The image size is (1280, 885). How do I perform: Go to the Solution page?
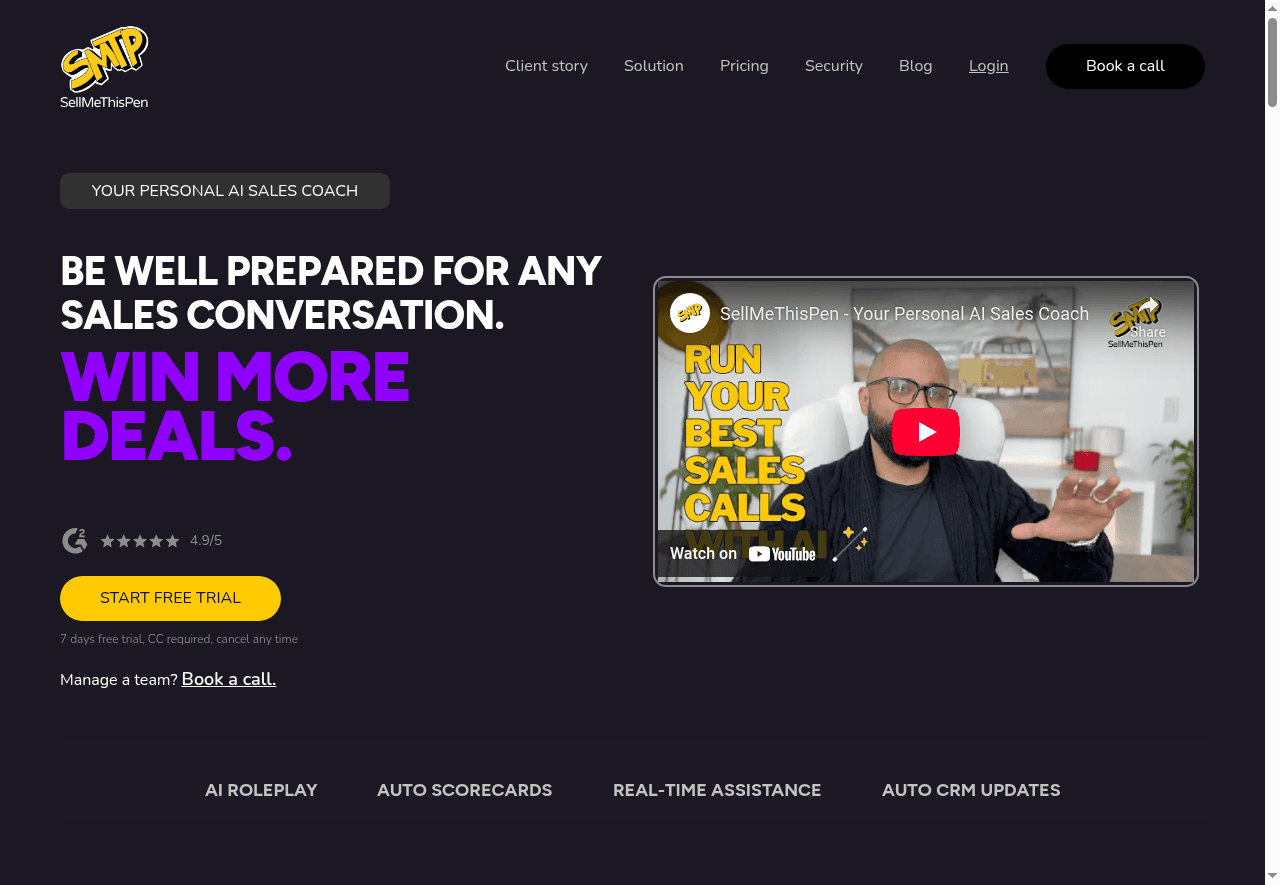[654, 66]
